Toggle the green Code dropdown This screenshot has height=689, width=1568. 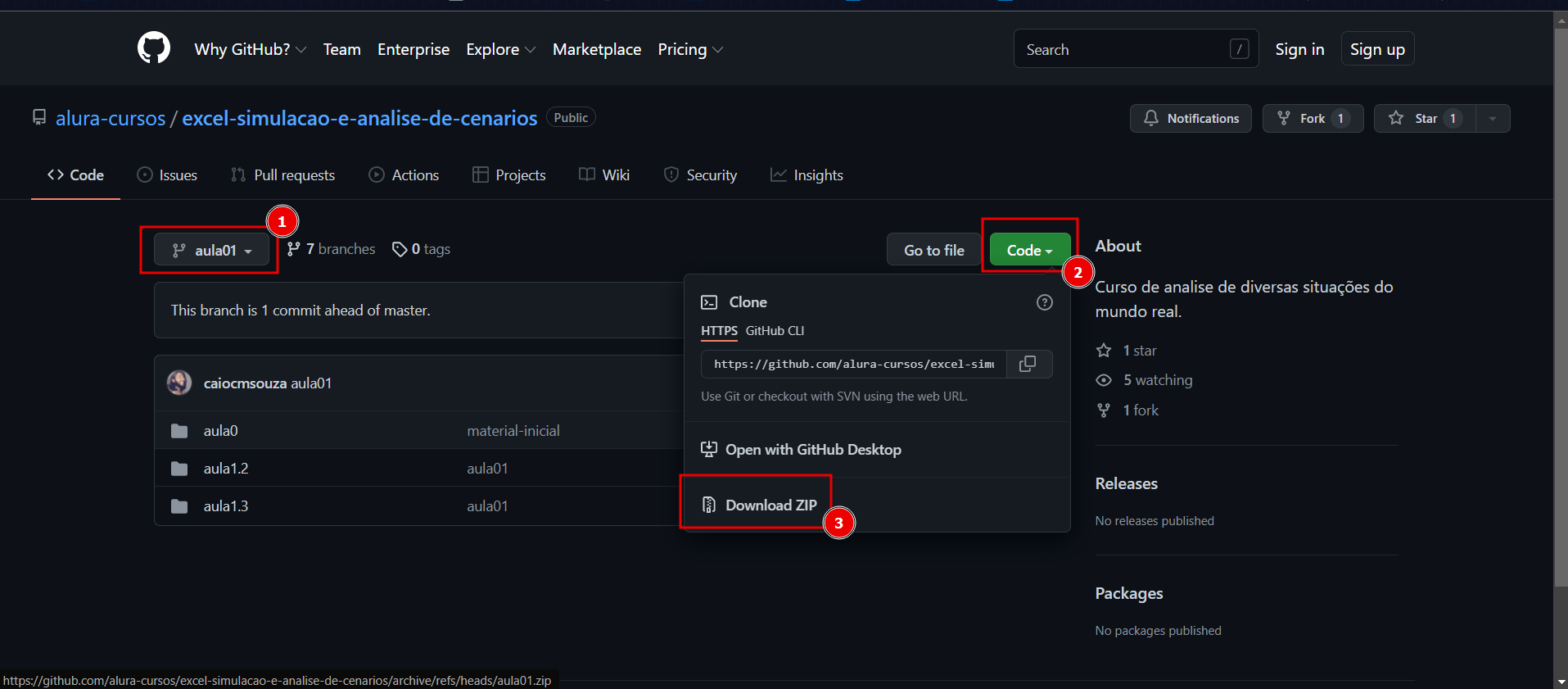coord(1029,250)
